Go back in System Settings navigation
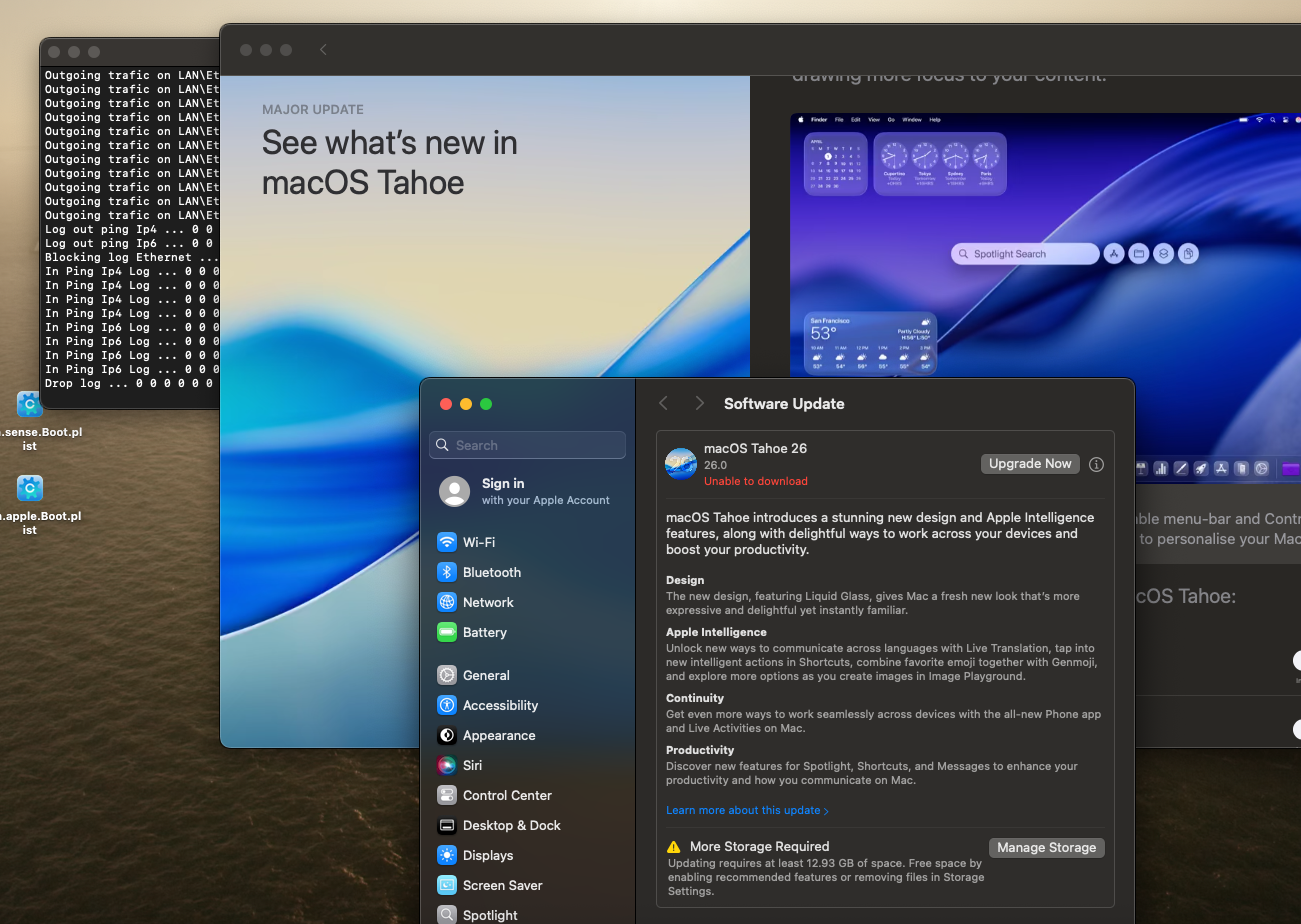Image resolution: width=1301 pixels, height=924 pixels. (663, 403)
